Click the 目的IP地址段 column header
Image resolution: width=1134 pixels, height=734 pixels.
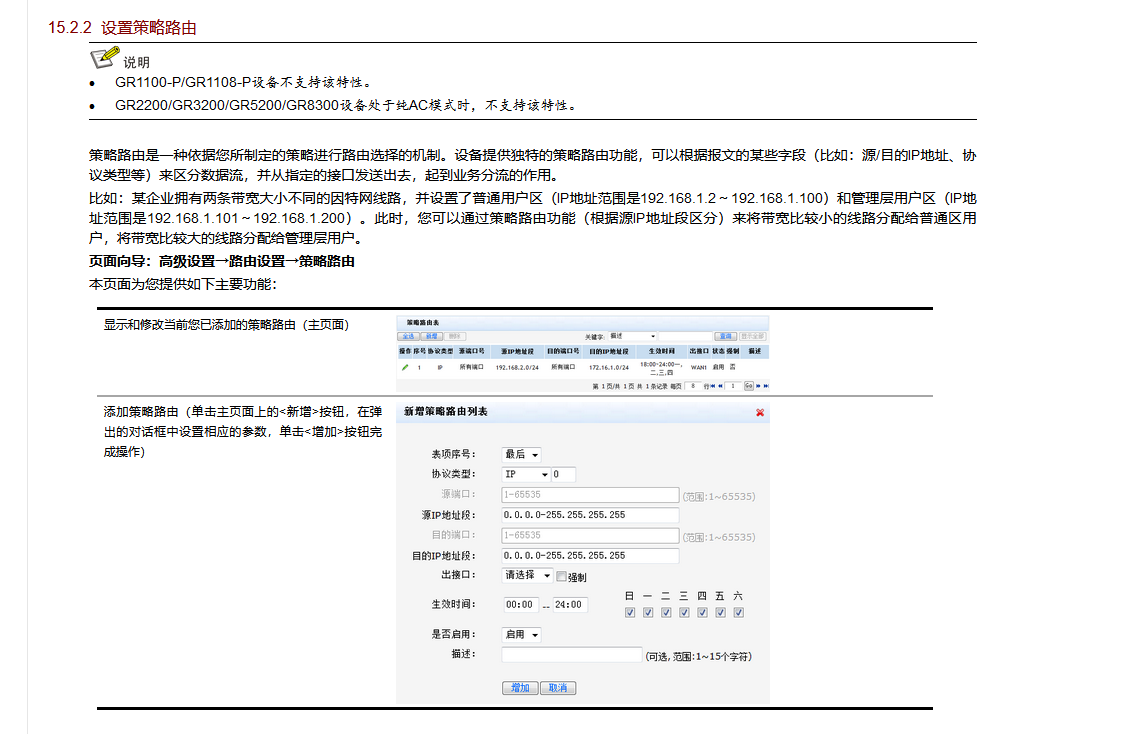609,351
